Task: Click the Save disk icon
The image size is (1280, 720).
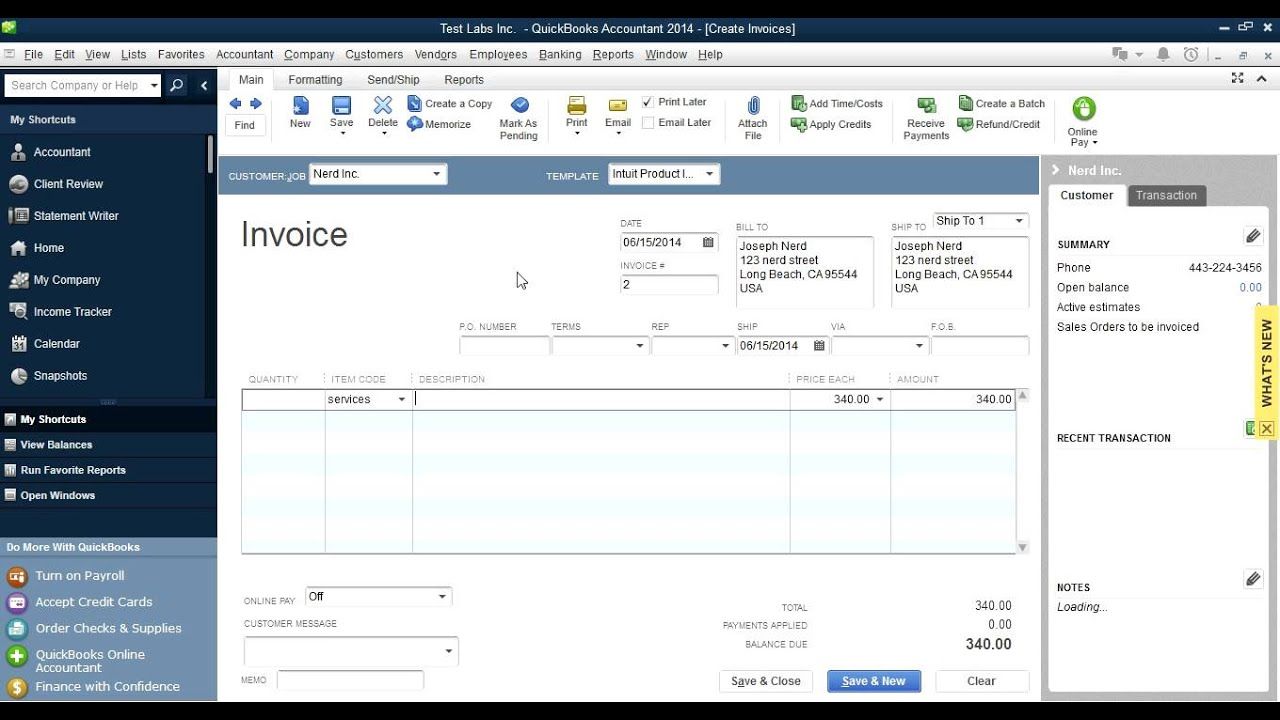Action: click(341, 105)
